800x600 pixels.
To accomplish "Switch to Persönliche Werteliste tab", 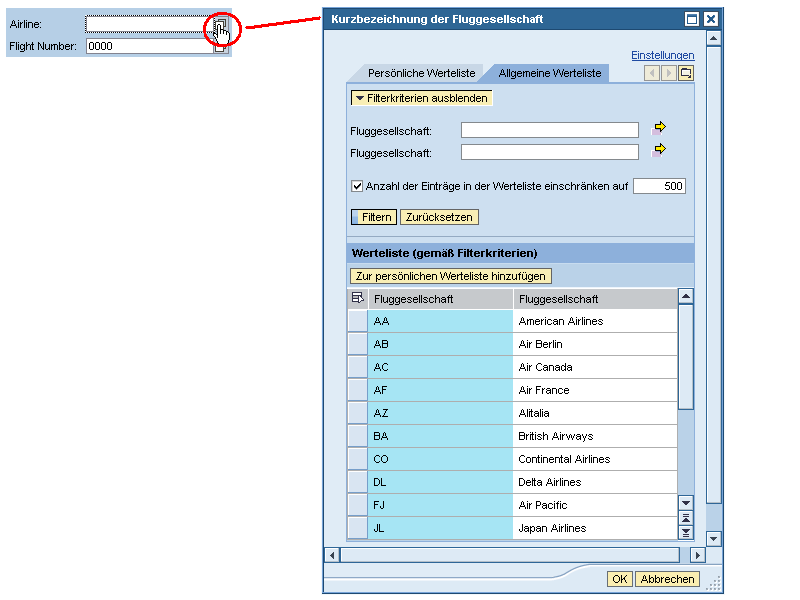I will coord(420,74).
